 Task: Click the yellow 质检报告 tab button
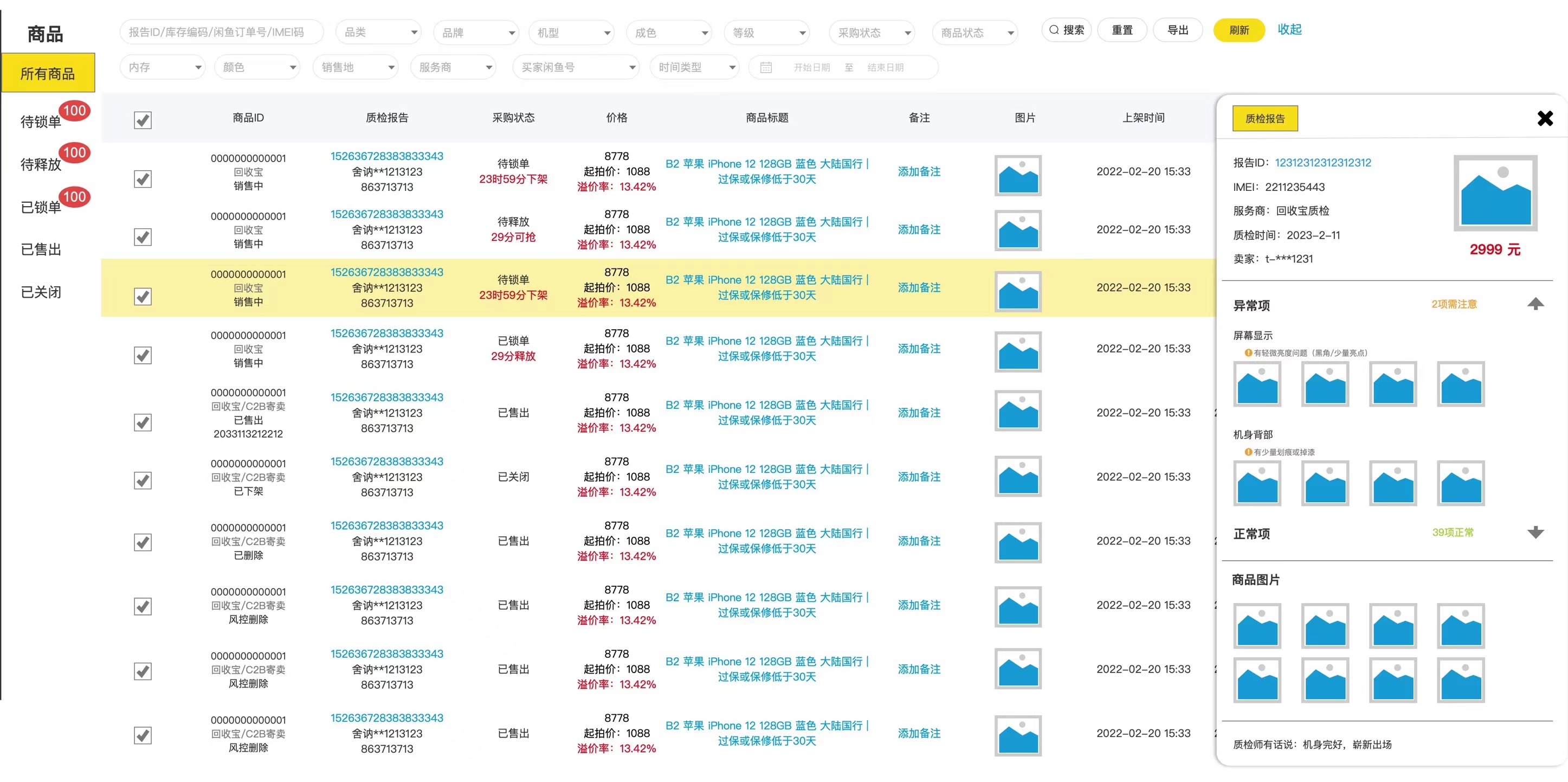point(1265,118)
